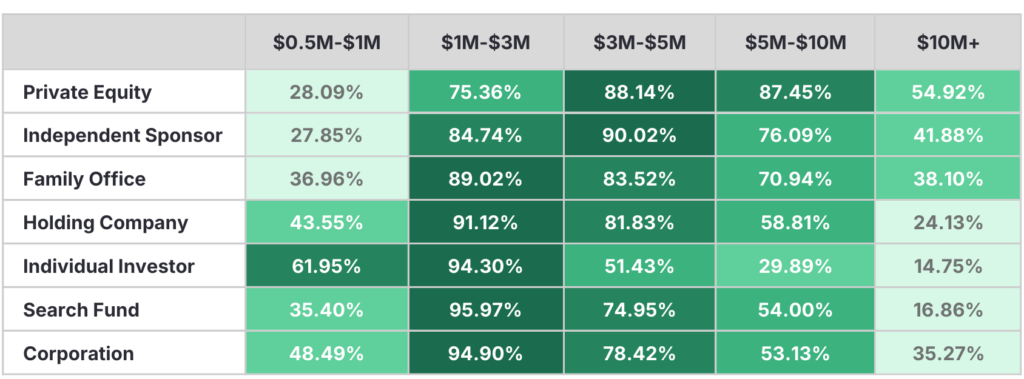Click the 90.02% Independent Sponsor cell
This screenshot has width=1024, height=379.
coord(639,135)
